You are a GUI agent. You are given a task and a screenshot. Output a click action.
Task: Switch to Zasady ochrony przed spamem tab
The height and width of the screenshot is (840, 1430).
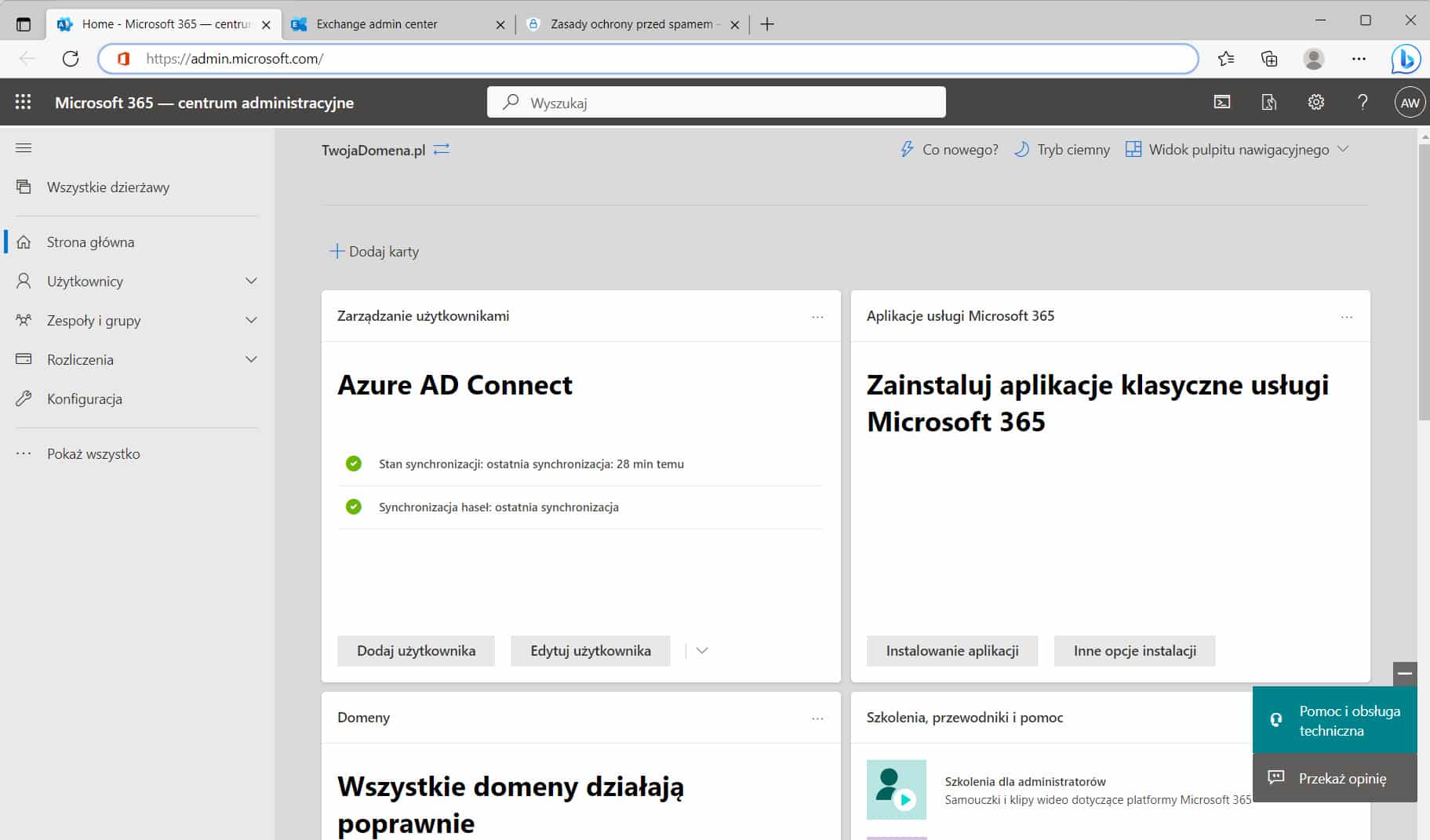pos(631,24)
